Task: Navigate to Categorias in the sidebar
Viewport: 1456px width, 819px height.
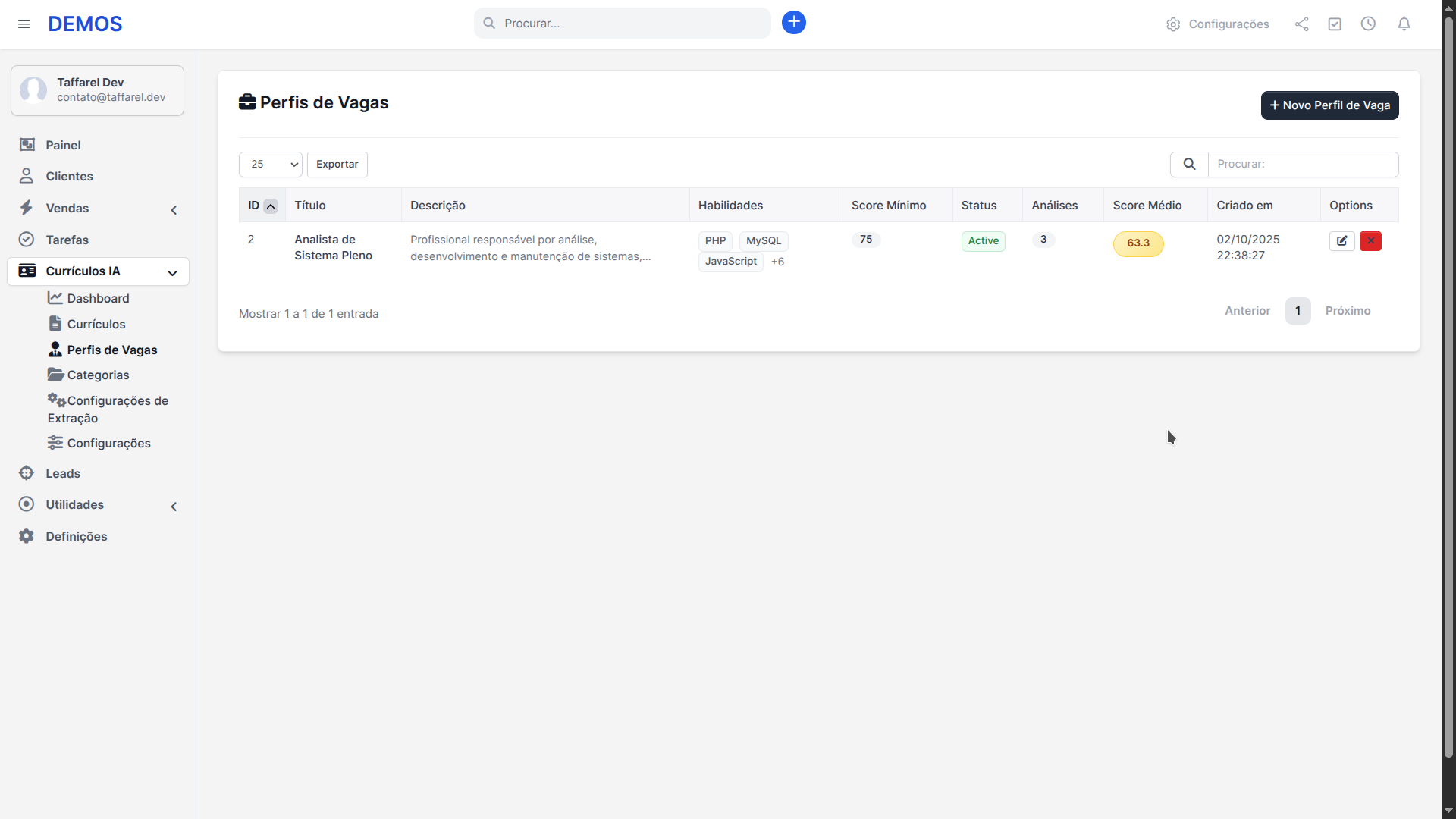Action: tap(99, 375)
